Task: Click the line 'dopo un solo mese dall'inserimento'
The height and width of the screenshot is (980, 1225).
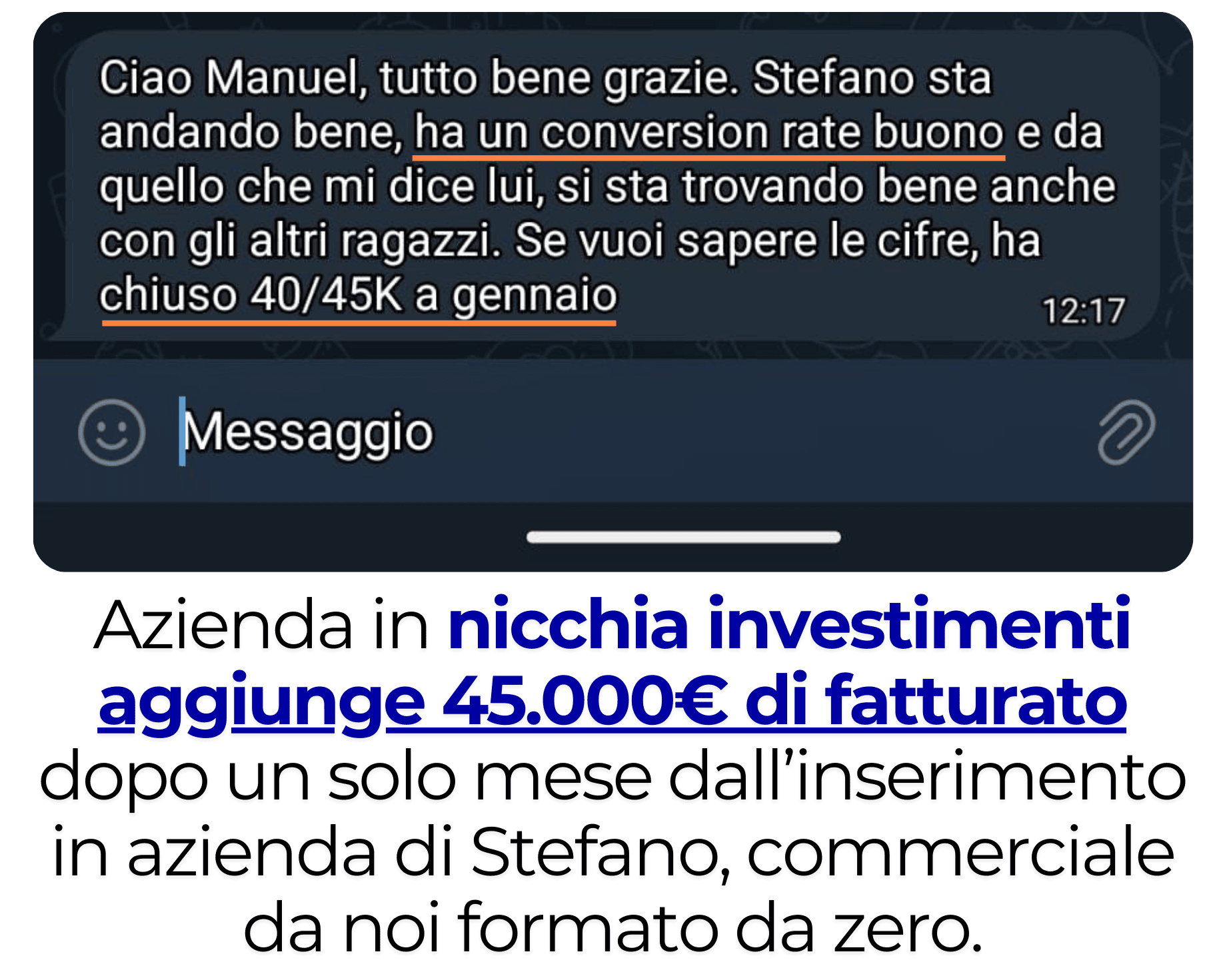Action: pyautogui.click(x=612, y=777)
